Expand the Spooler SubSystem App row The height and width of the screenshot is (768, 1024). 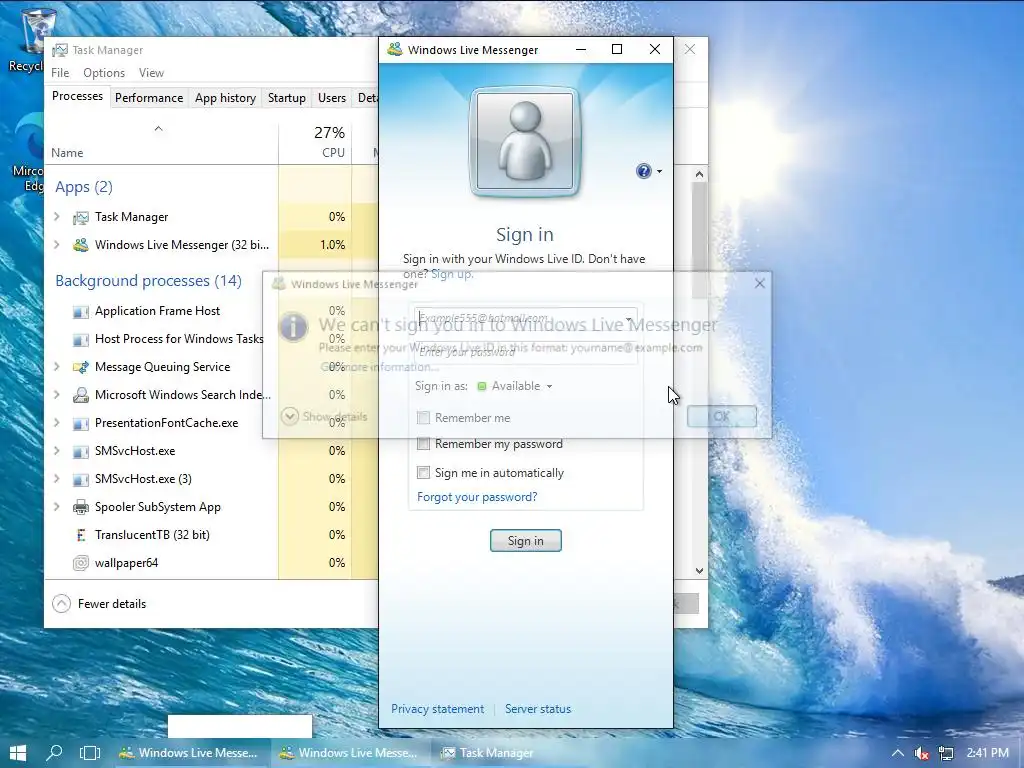[57, 507]
